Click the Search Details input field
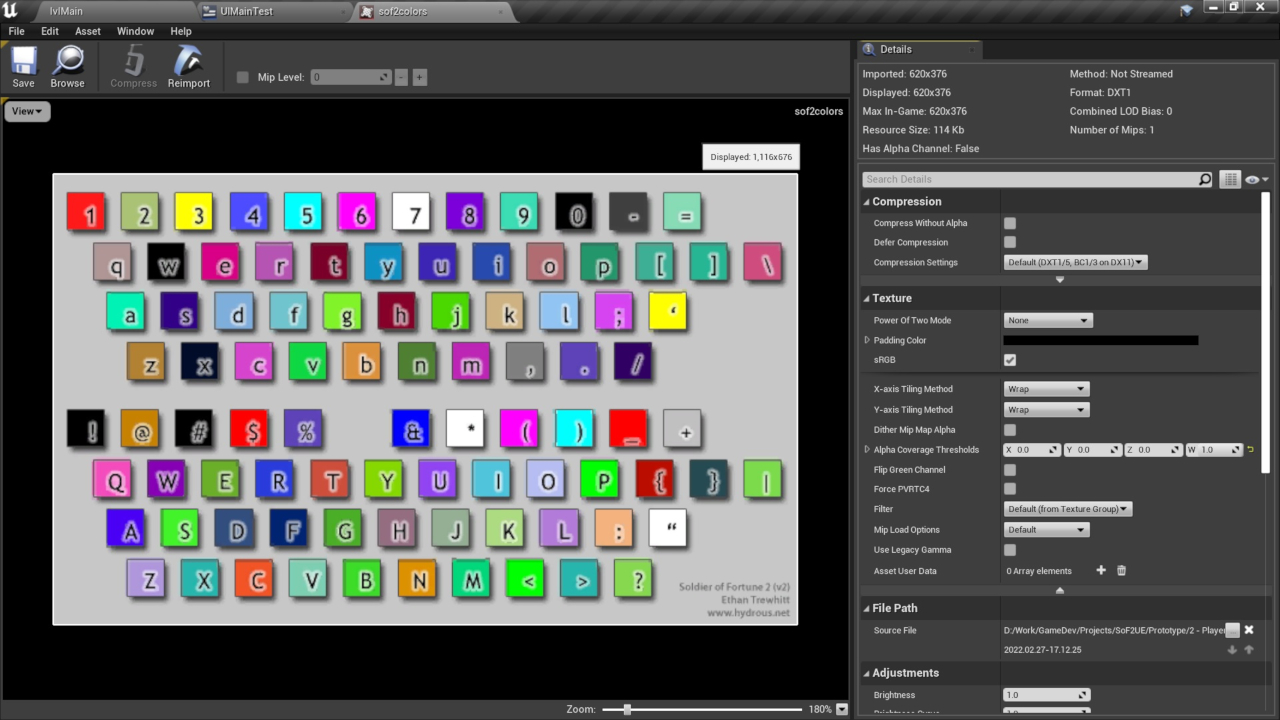 [x=1030, y=179]
